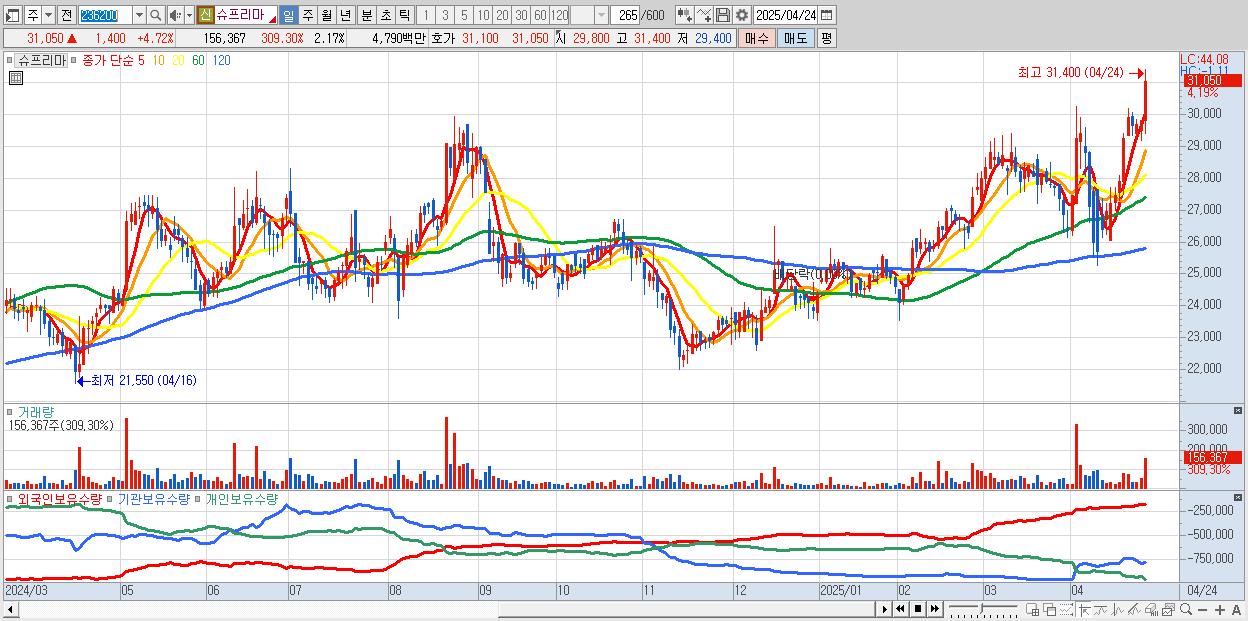The image size is (1248, 621).
Task: Click the stock code input 236200
Action: coord(105,15)
